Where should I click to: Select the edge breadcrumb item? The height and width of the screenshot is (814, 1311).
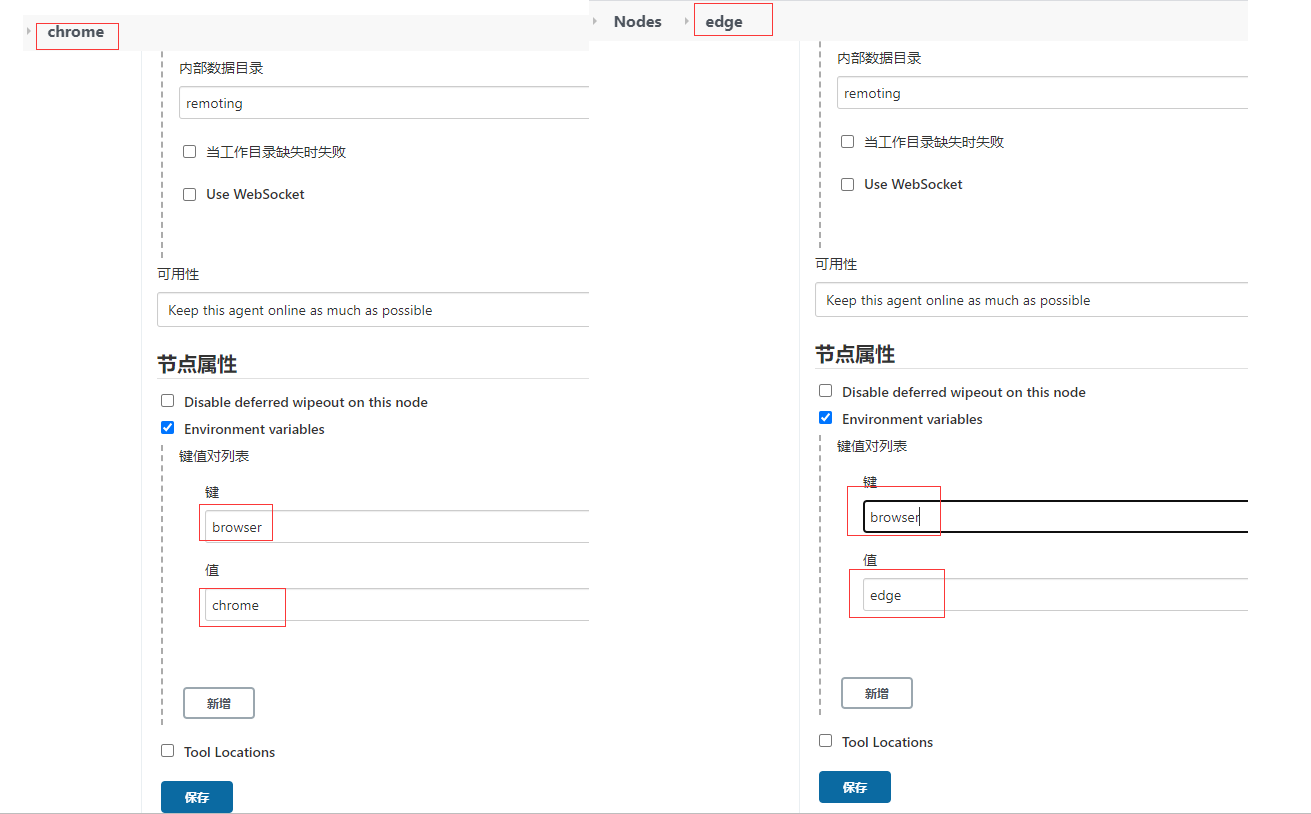click(724, 22)
